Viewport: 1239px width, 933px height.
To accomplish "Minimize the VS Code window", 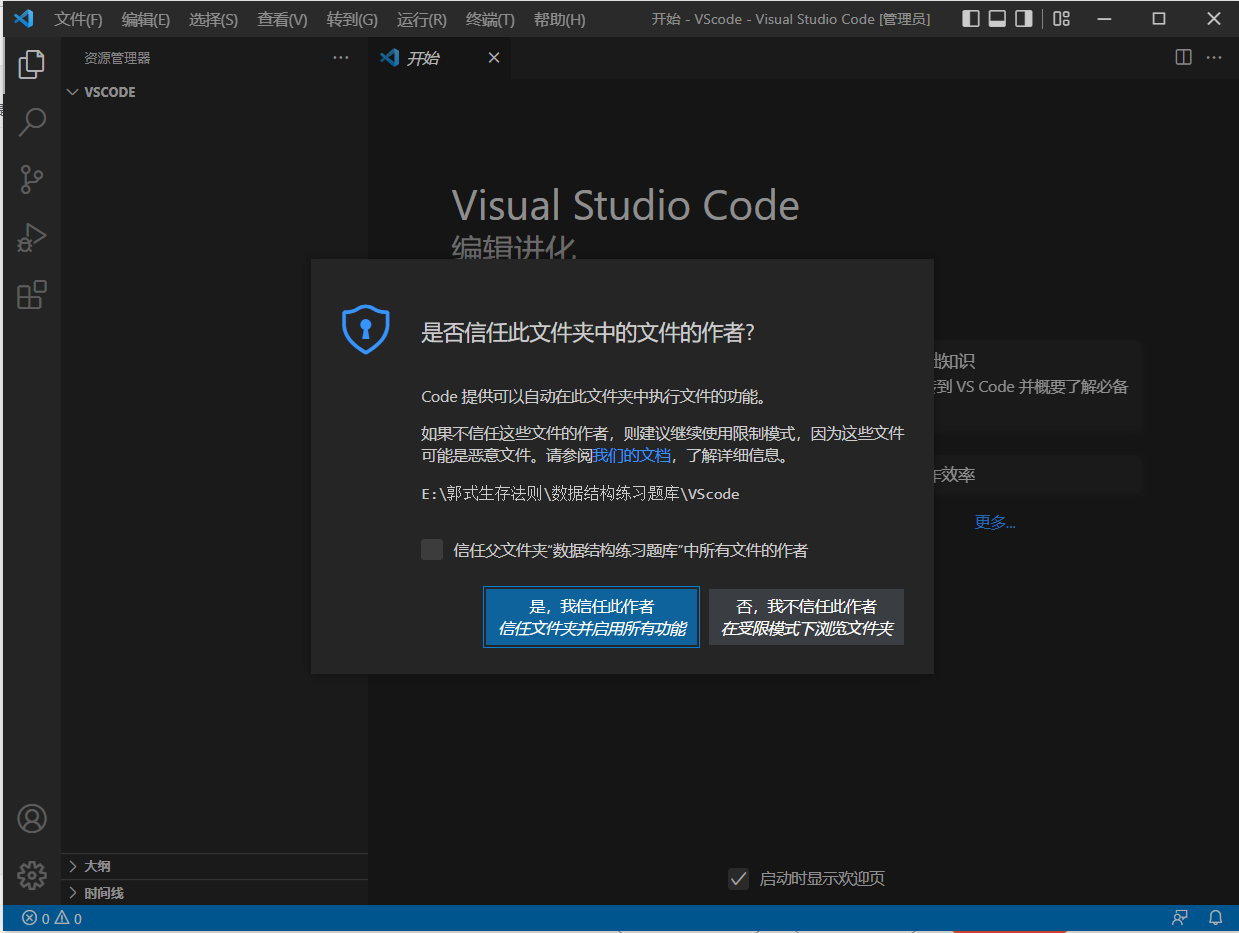I will pyautogui.click(x=1103, y=19).
